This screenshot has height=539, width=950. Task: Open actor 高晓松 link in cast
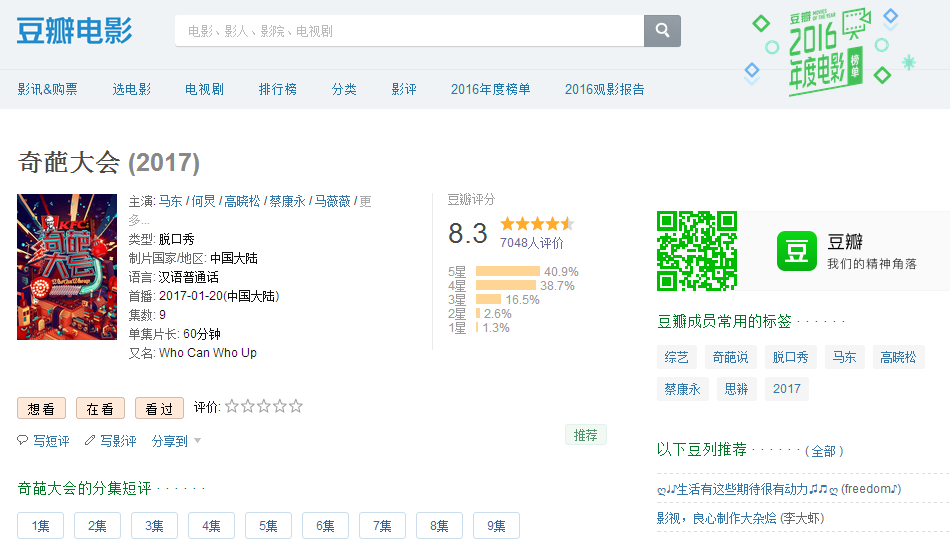pos(242,201)
